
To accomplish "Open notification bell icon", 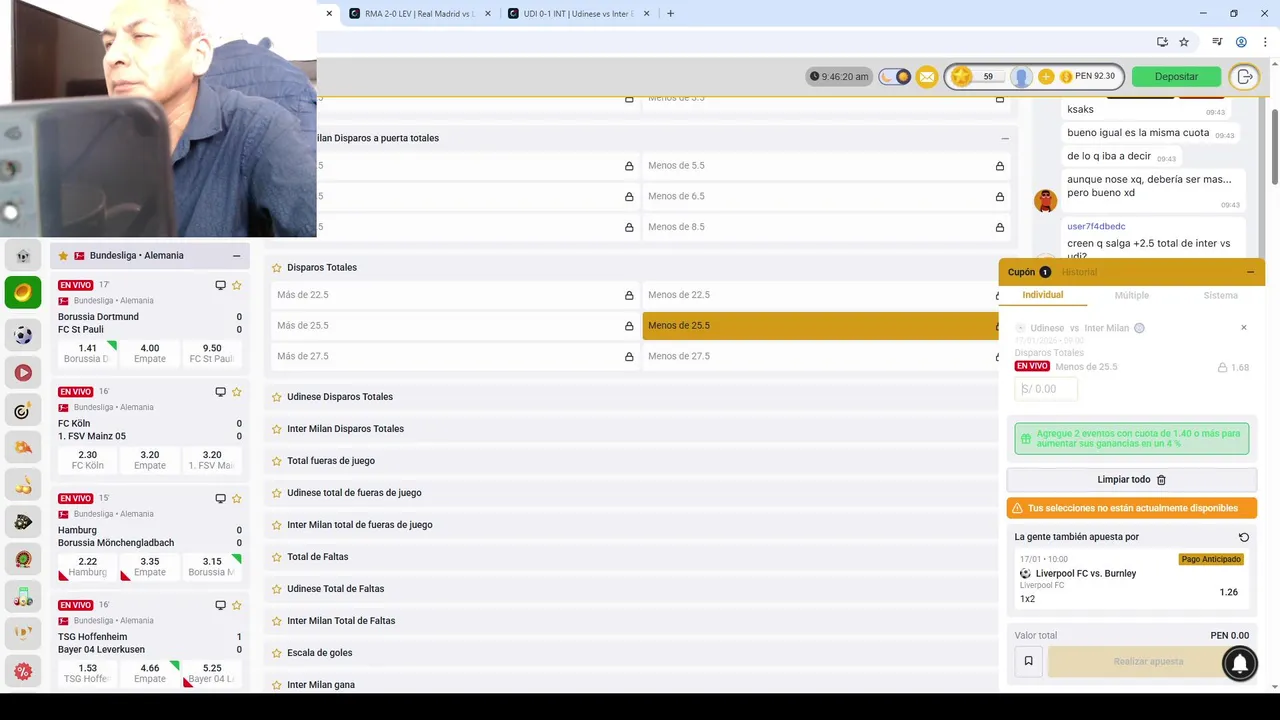I will tap(1239, 664).
